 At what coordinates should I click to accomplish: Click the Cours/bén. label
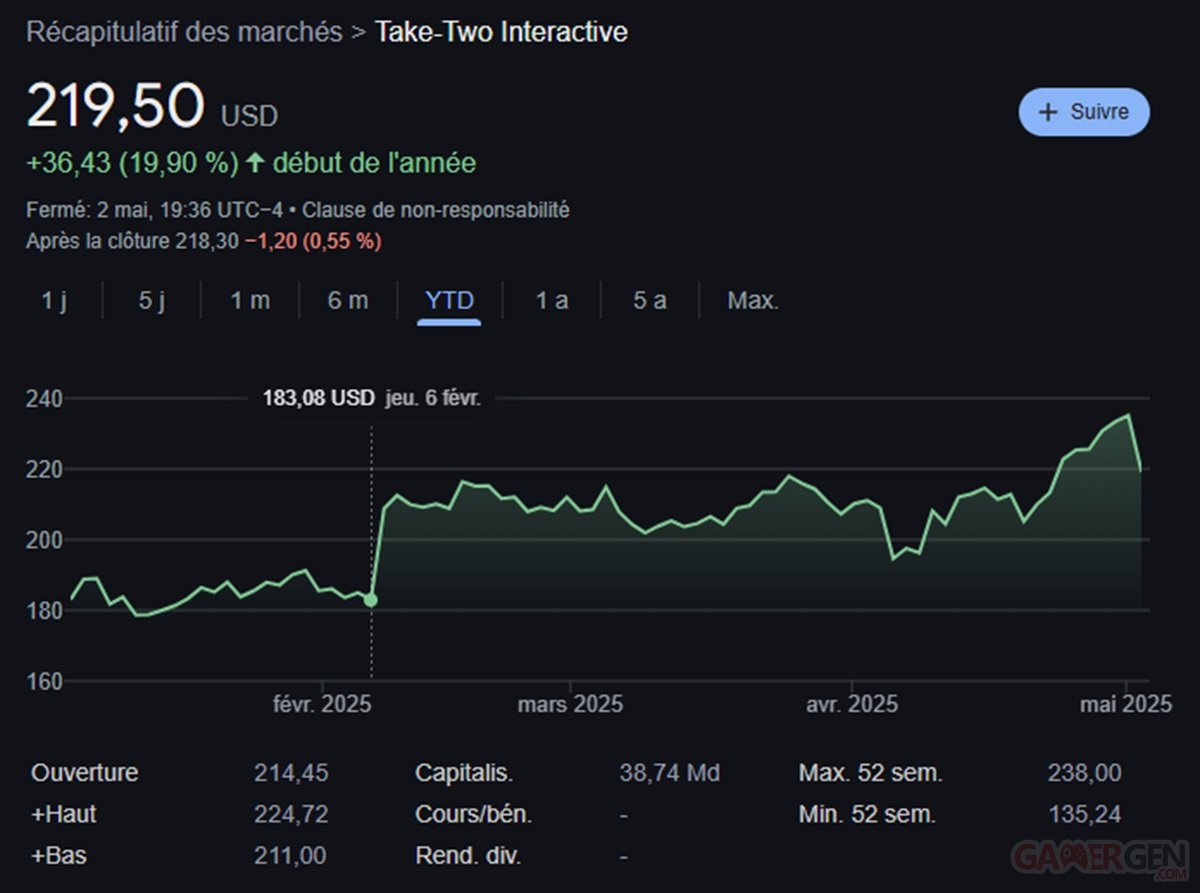pos(474,814)
